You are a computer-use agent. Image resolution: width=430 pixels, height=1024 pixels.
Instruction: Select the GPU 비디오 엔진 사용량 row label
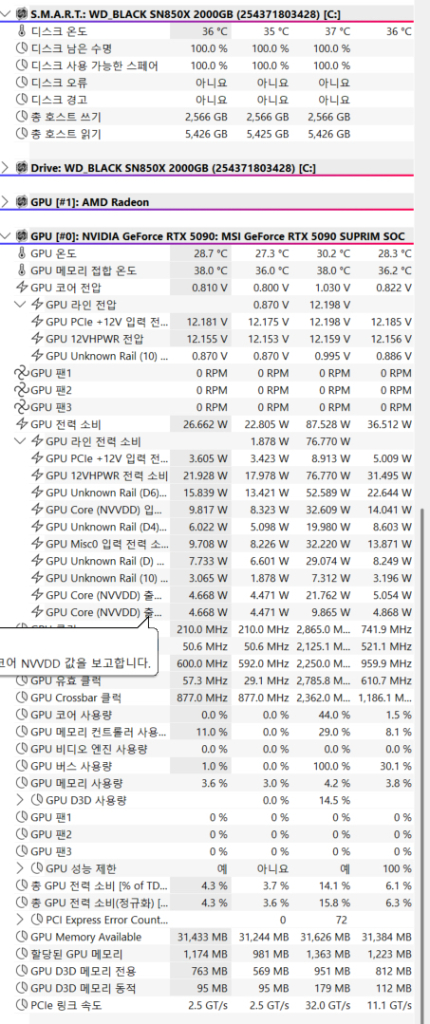(x=89, y=749)
